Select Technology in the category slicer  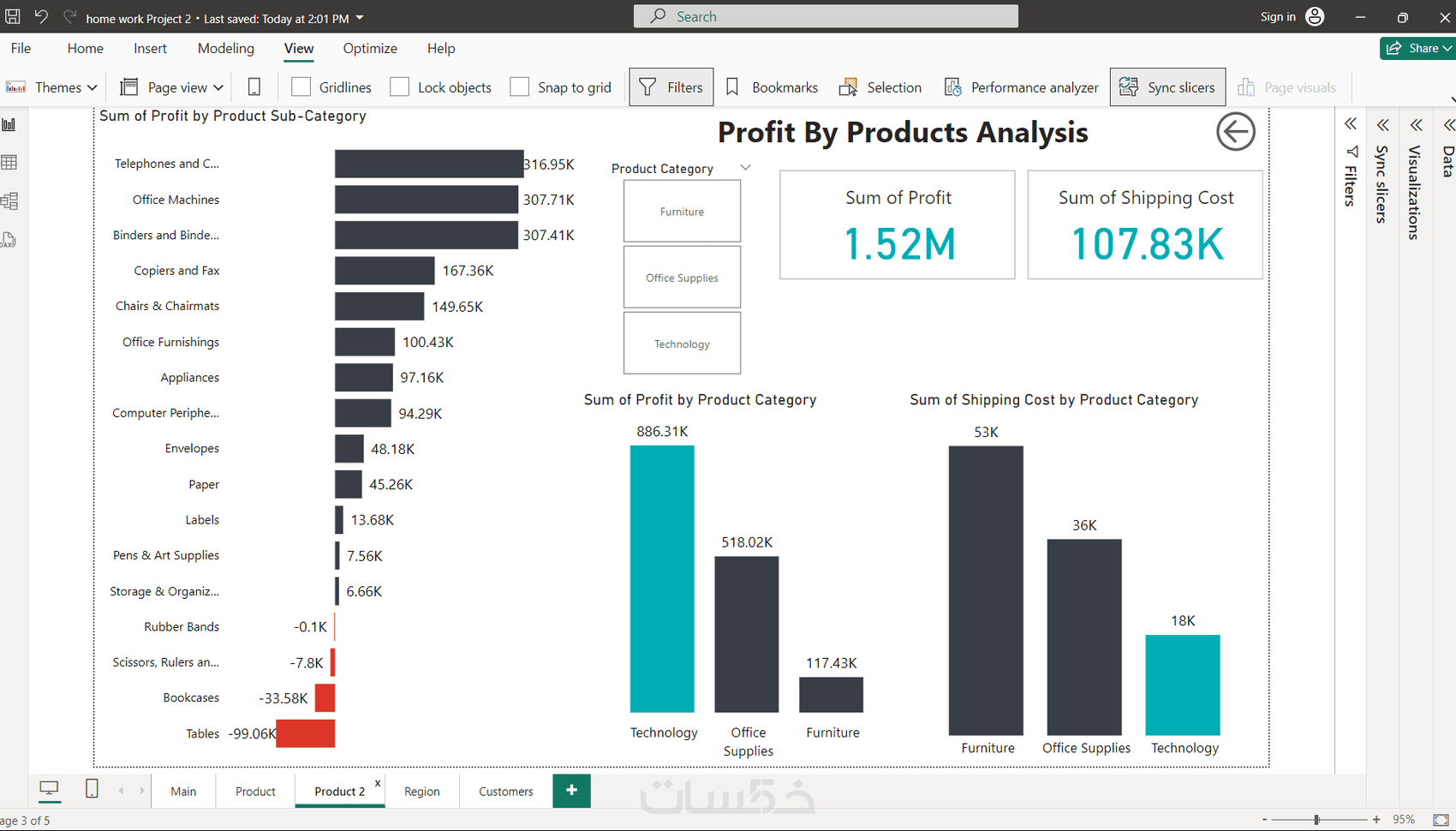[x=682, y=344]
